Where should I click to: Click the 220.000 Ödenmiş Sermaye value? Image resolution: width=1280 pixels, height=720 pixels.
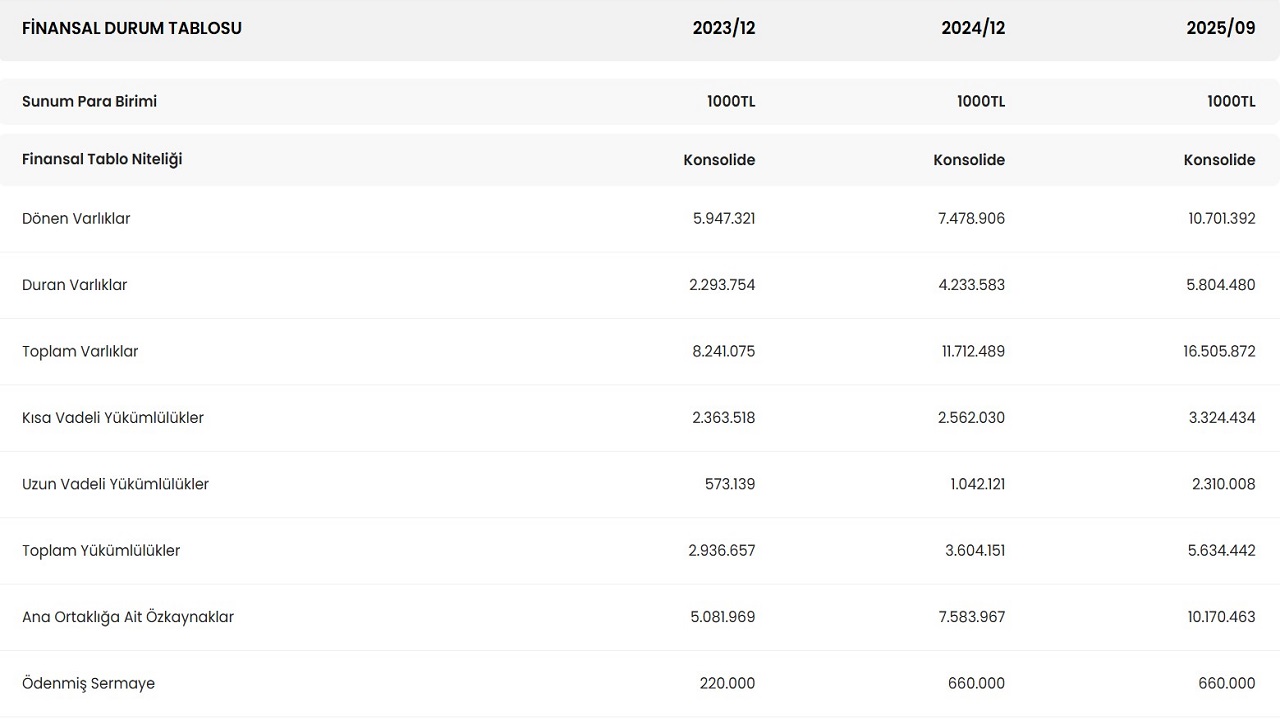pos(727,684)
